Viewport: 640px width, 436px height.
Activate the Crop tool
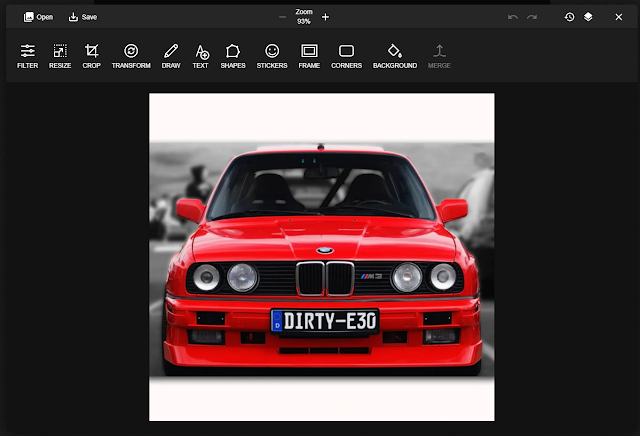[x=91, y=56]
